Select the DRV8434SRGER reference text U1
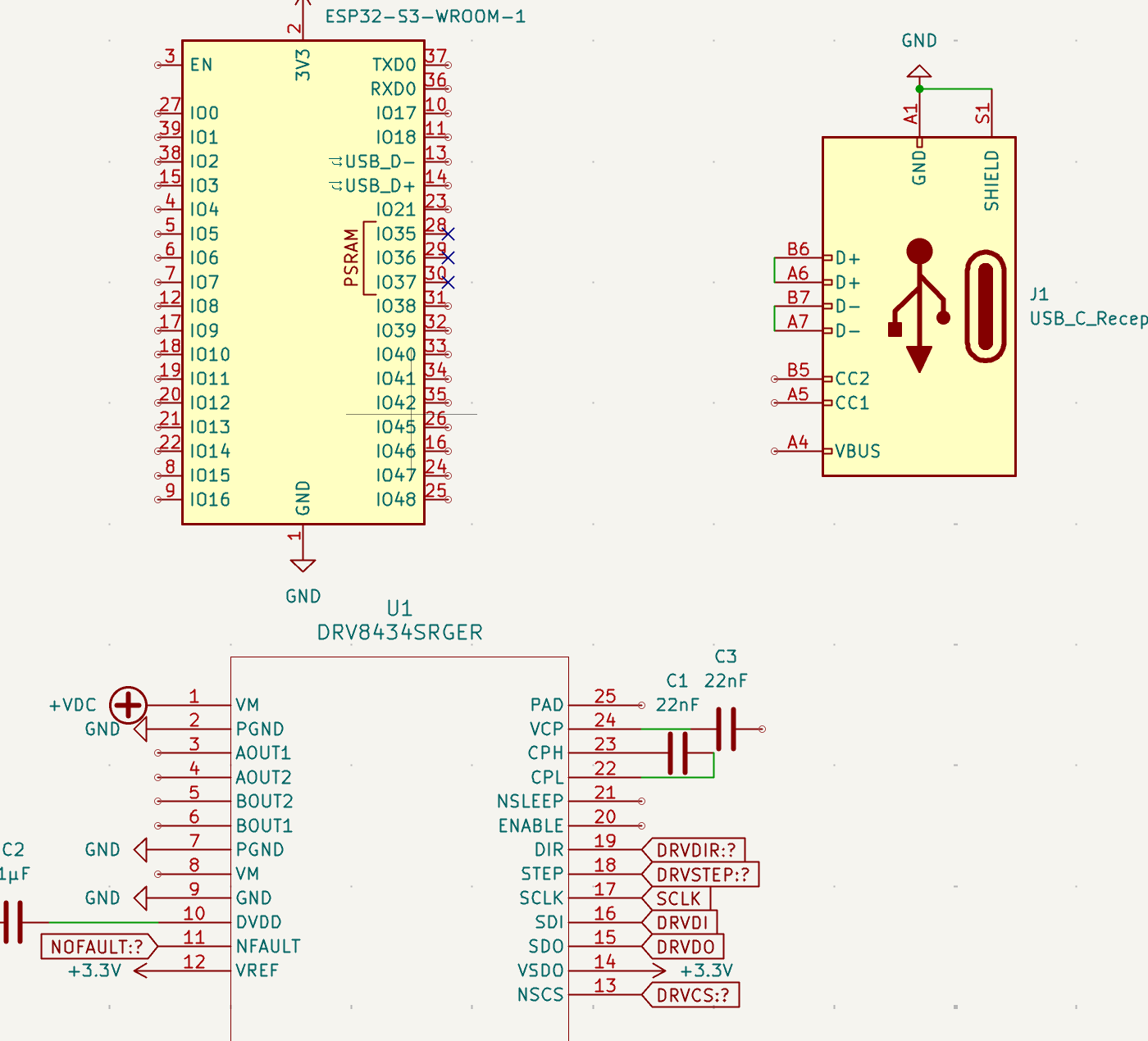The image size is (1148, 1041). pyautogui.click(x=399, y=609)
